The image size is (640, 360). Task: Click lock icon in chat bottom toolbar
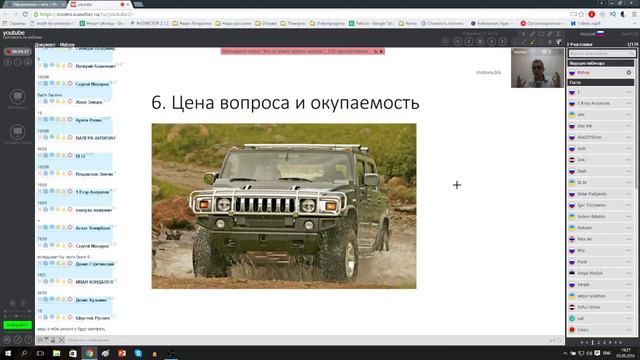[53, 340]
